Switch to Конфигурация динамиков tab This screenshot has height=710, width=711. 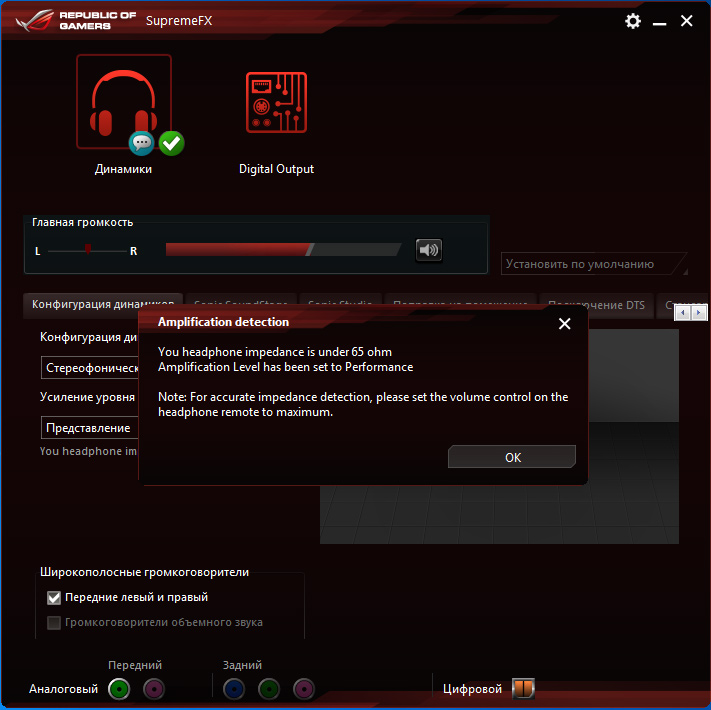click(x=103, y=304)
